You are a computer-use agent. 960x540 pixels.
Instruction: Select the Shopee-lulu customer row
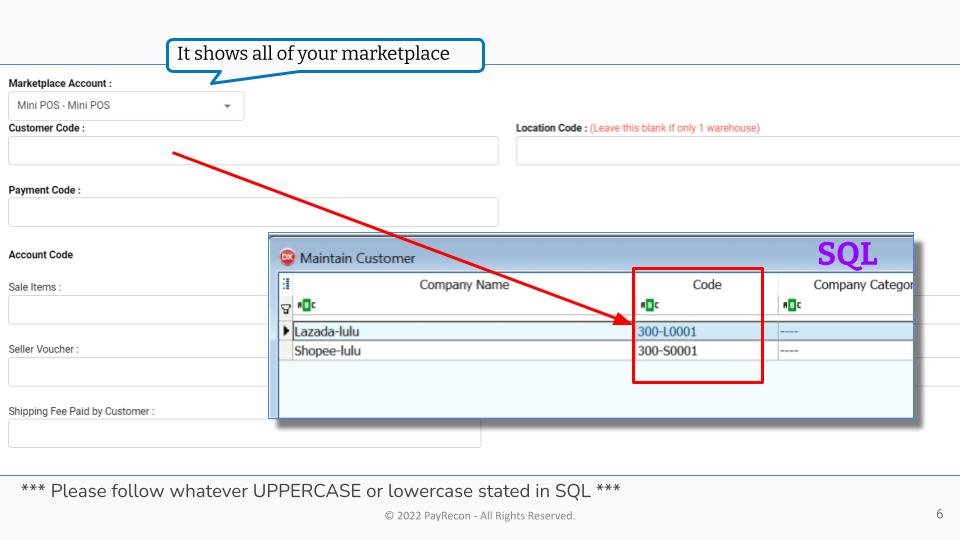pos(596,351)
